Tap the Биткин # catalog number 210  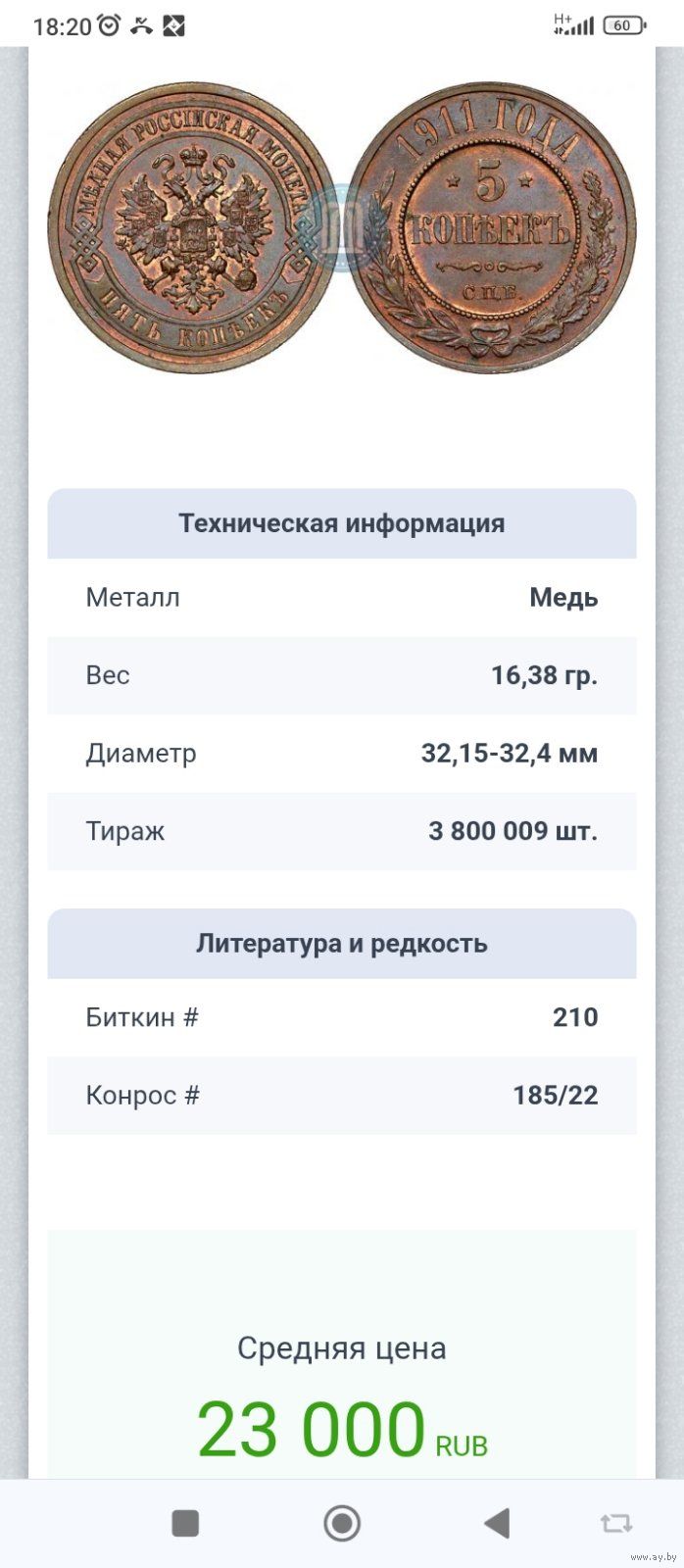pyautogui.click(x=574, y=1017)
